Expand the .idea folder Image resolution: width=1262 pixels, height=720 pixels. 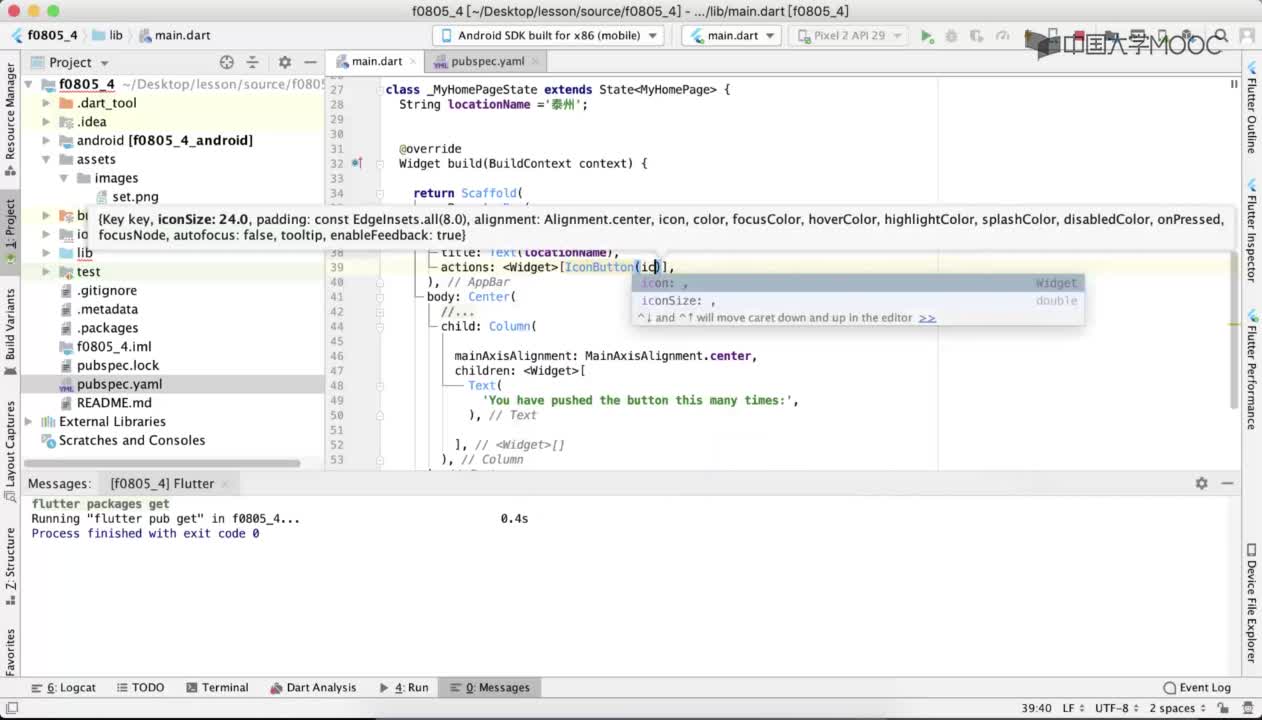[47, 122]
